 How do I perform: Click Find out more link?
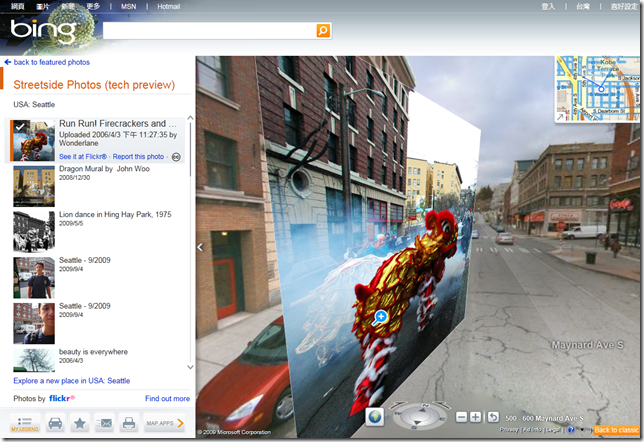click(167, 398)
